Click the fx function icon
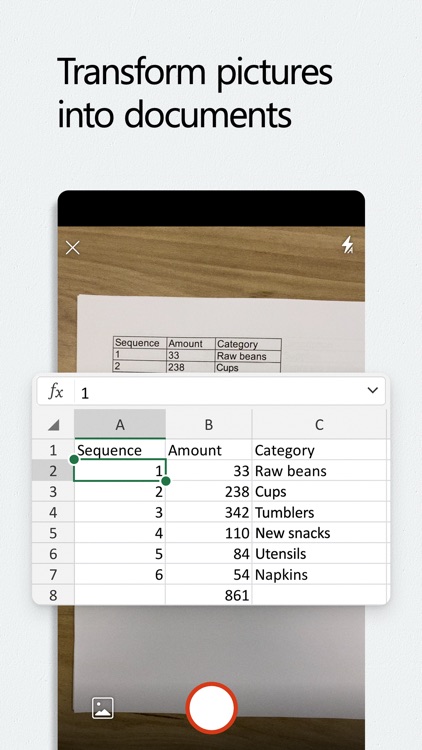 pos(56,392)
